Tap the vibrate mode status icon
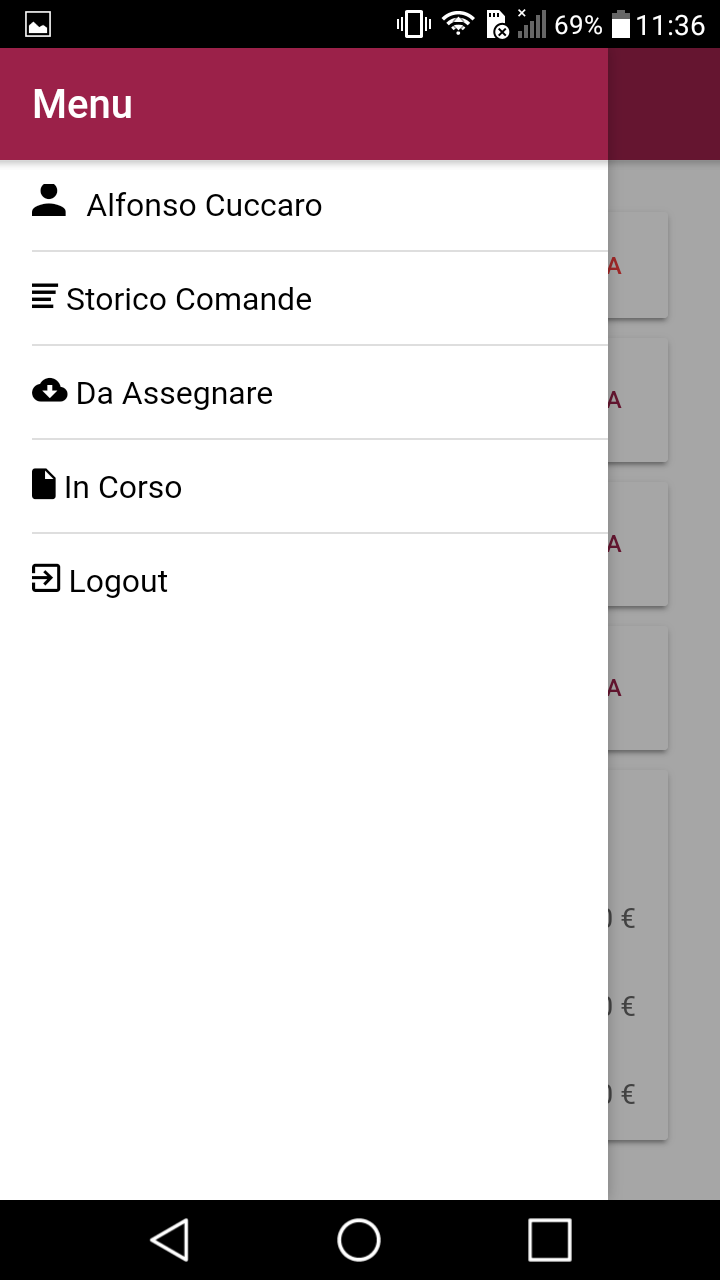 (413, 24)
